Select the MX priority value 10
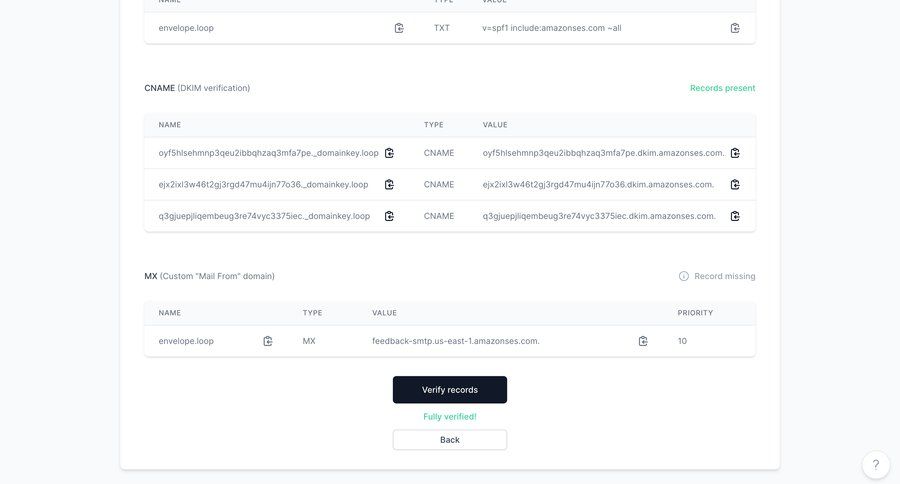Image resolution: width=900 pixels, height=484 pixels. [682, 341]
